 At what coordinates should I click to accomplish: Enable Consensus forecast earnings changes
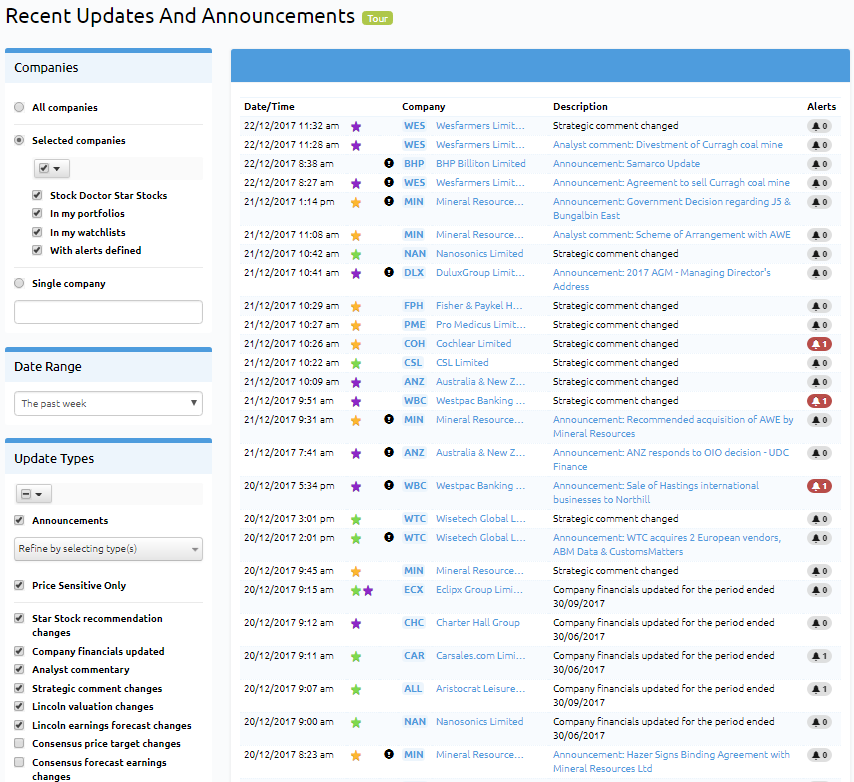(20, 762)
